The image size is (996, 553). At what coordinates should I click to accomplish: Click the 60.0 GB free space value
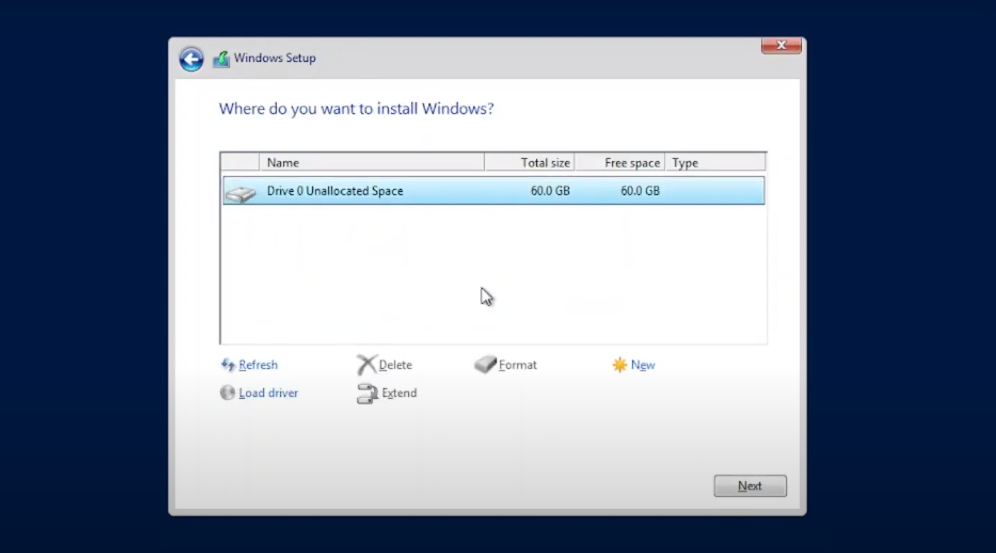640,191
